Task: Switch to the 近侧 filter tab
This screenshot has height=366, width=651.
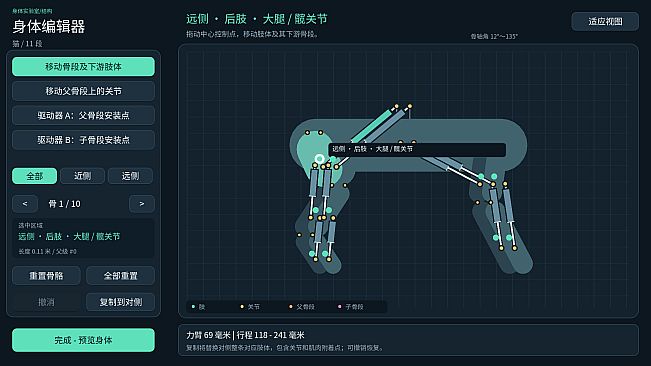Action: coord(82,176)
